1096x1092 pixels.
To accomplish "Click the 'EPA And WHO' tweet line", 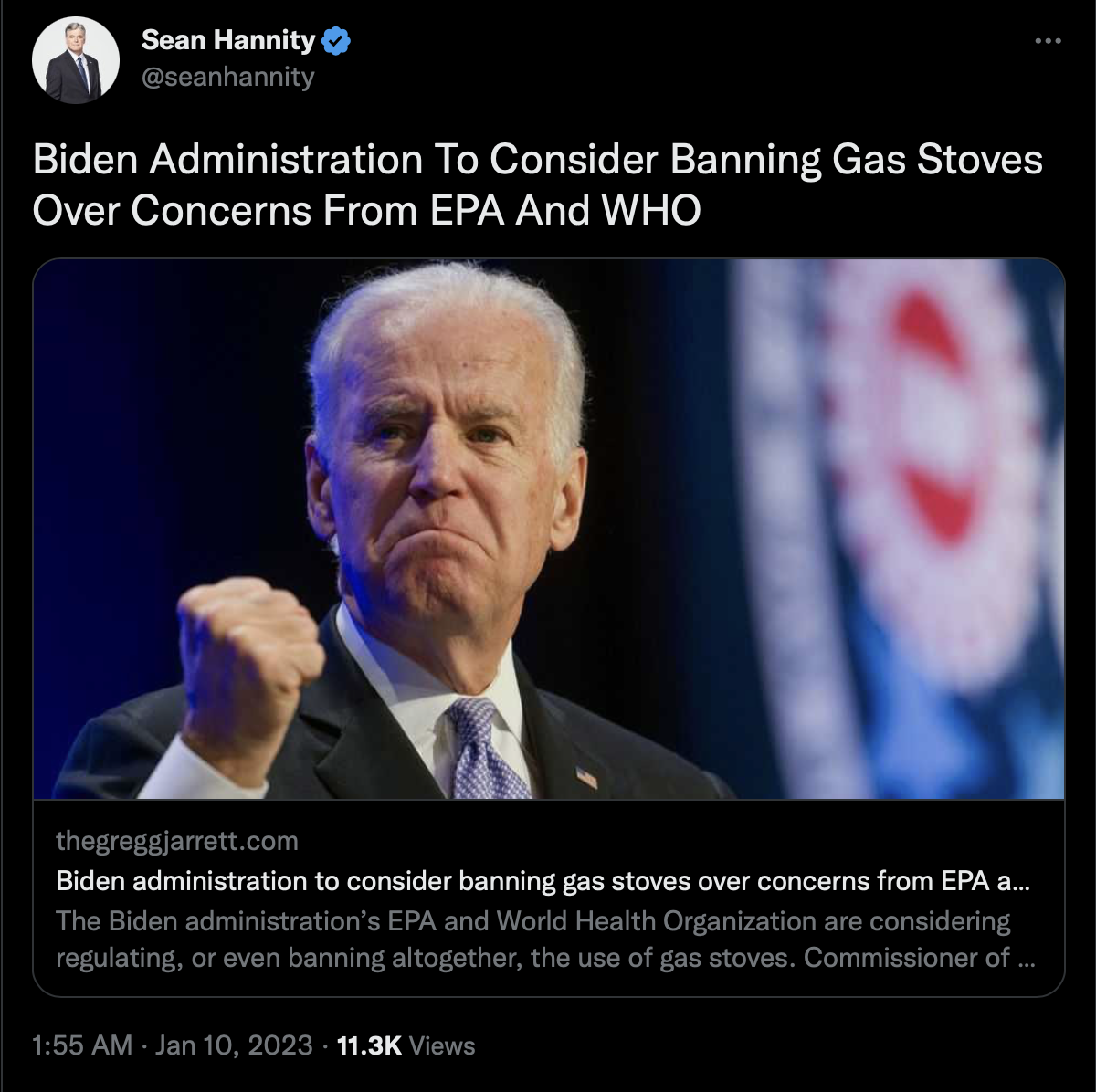I will tap(366, 211).
